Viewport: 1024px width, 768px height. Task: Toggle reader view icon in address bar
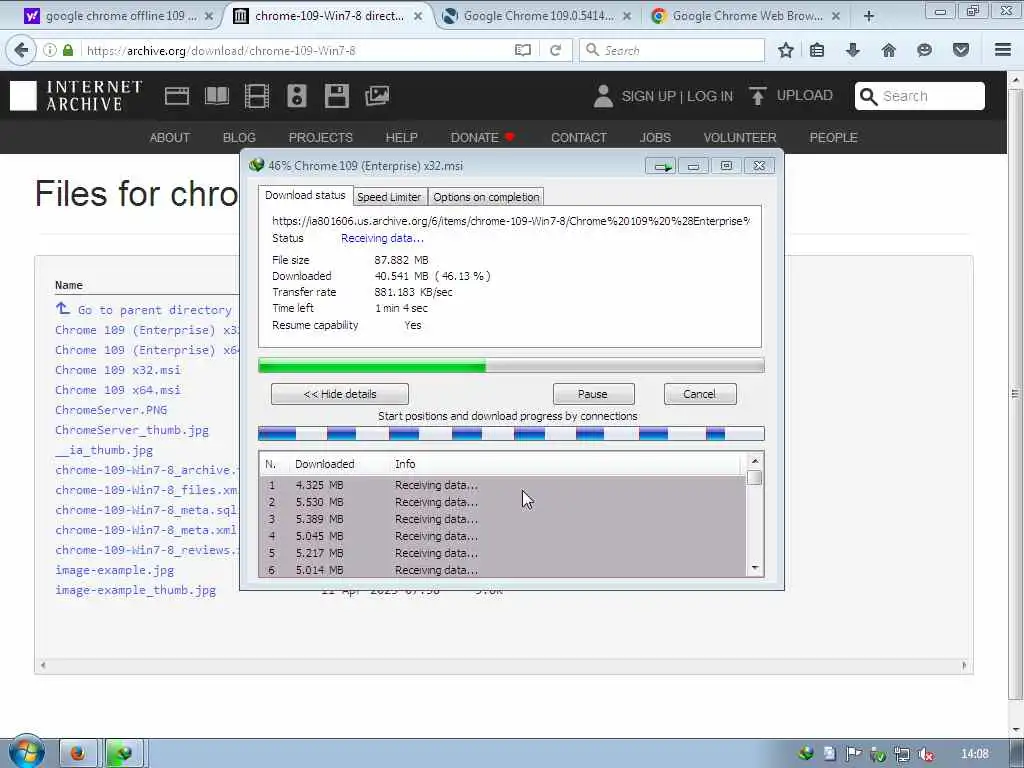click(x=522, y=50)
